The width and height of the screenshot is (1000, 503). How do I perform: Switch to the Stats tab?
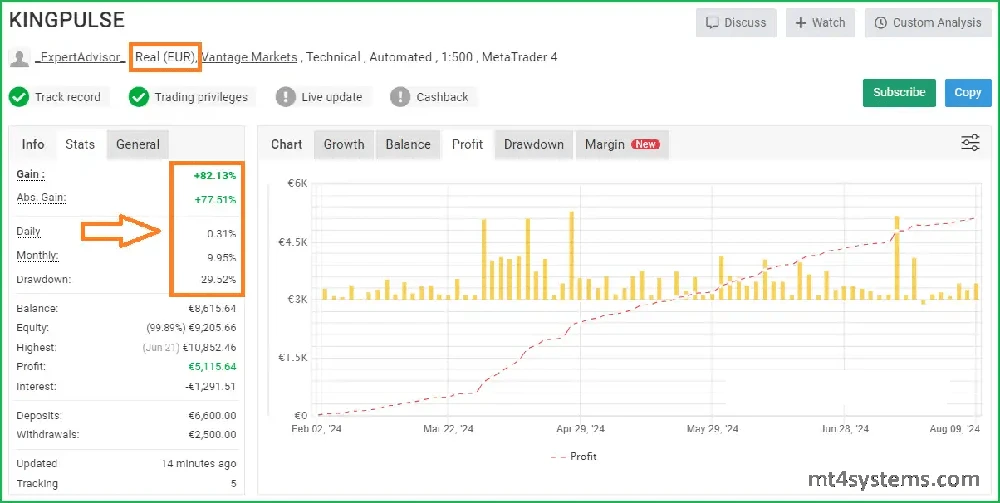point(80,144)
